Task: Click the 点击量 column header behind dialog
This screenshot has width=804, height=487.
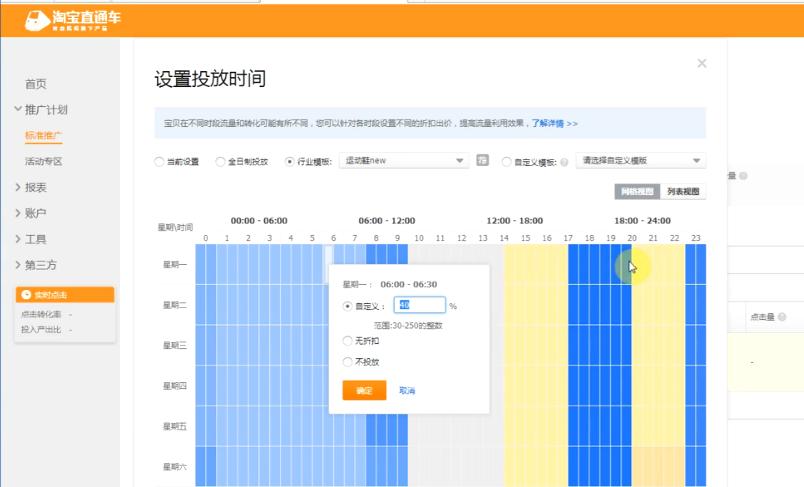Action: point(762,317)
